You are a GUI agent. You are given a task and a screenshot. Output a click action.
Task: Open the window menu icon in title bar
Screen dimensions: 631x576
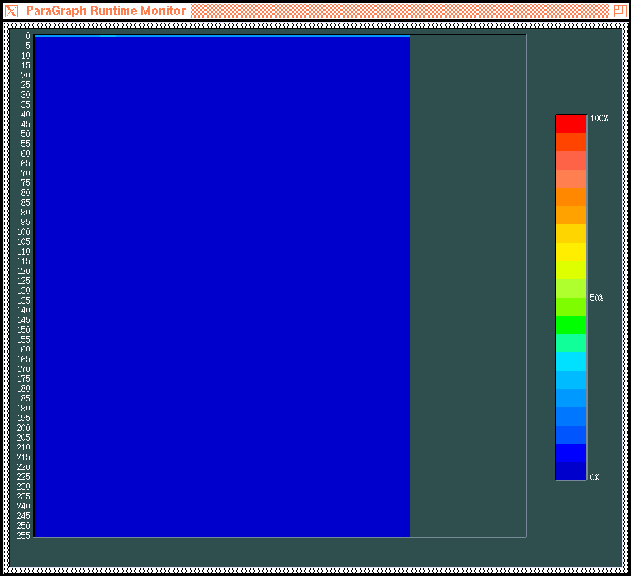12,10
